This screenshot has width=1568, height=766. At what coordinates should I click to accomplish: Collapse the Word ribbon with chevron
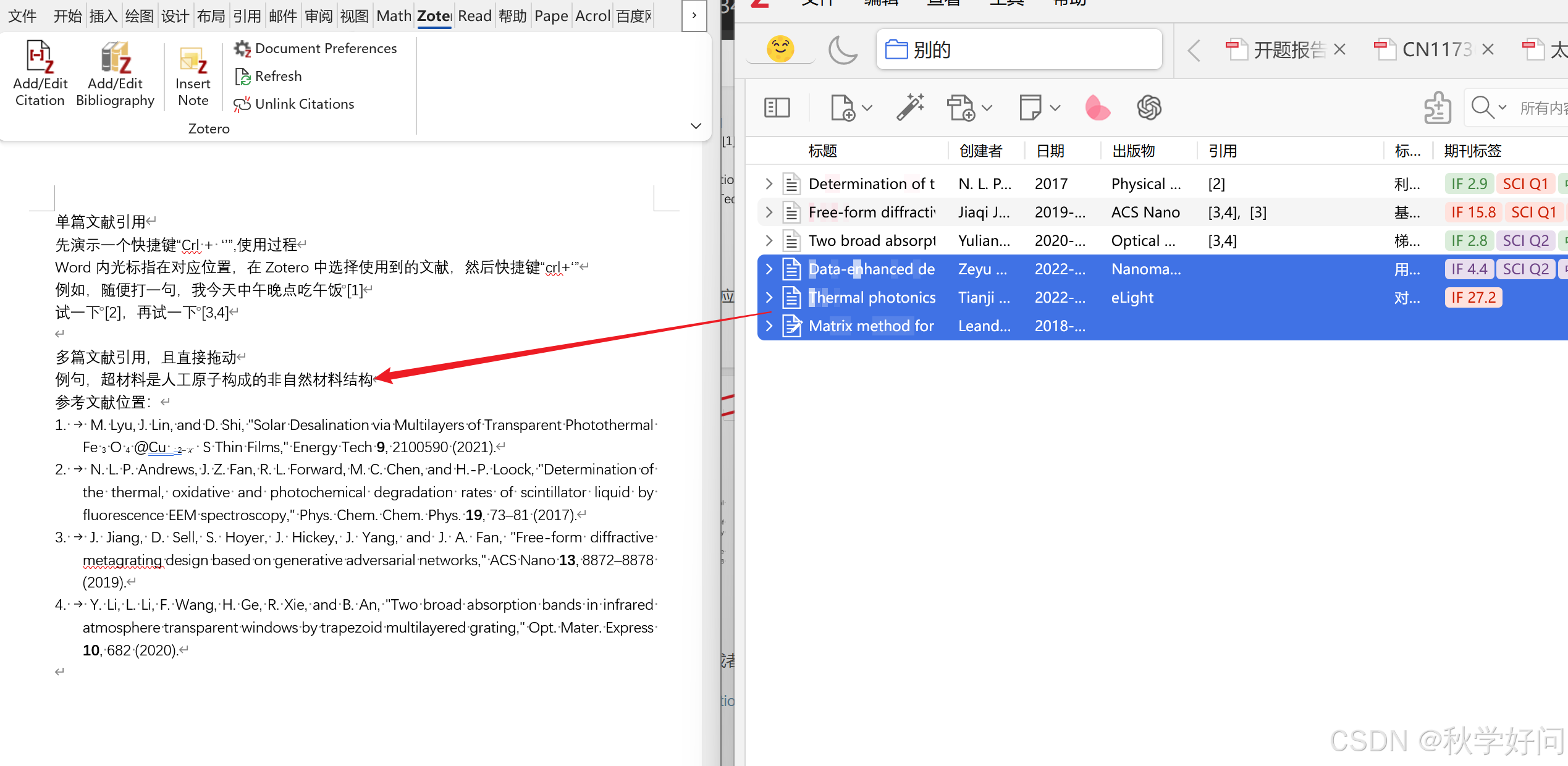696,126
